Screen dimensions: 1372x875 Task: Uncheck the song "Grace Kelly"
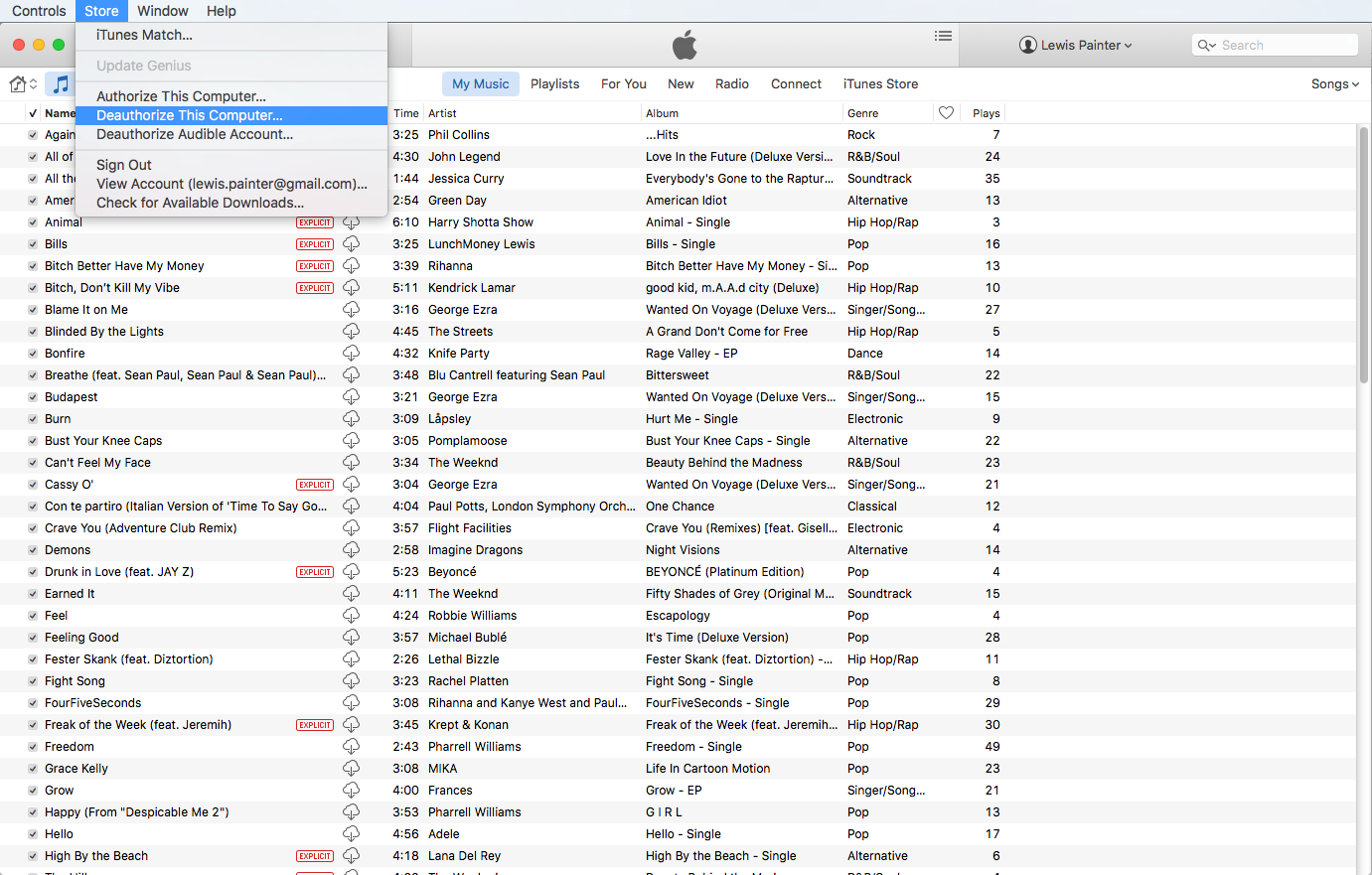(x=32, y=768)
